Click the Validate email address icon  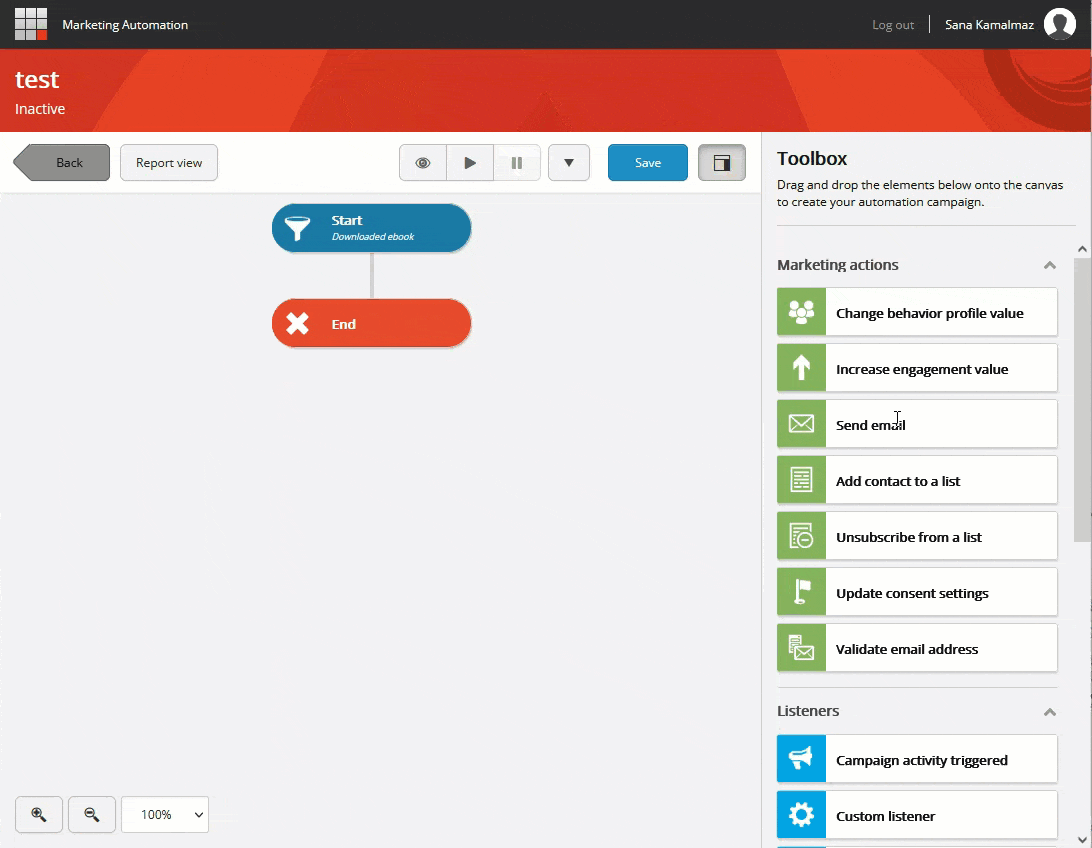[x=802, y=648]
